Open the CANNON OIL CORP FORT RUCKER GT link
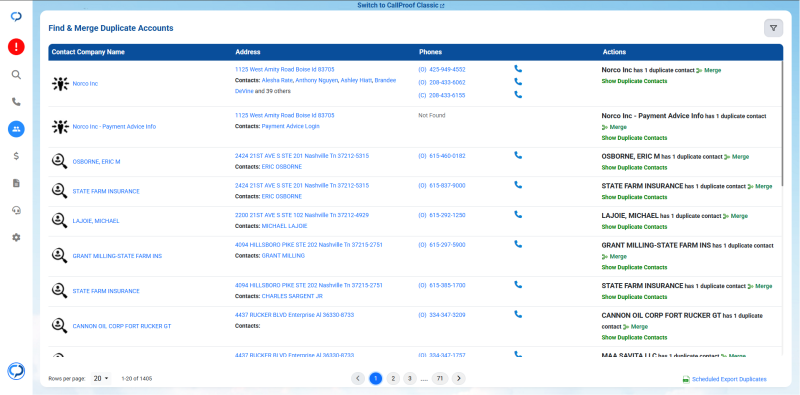The image size is (800, 395). [122, 326]
